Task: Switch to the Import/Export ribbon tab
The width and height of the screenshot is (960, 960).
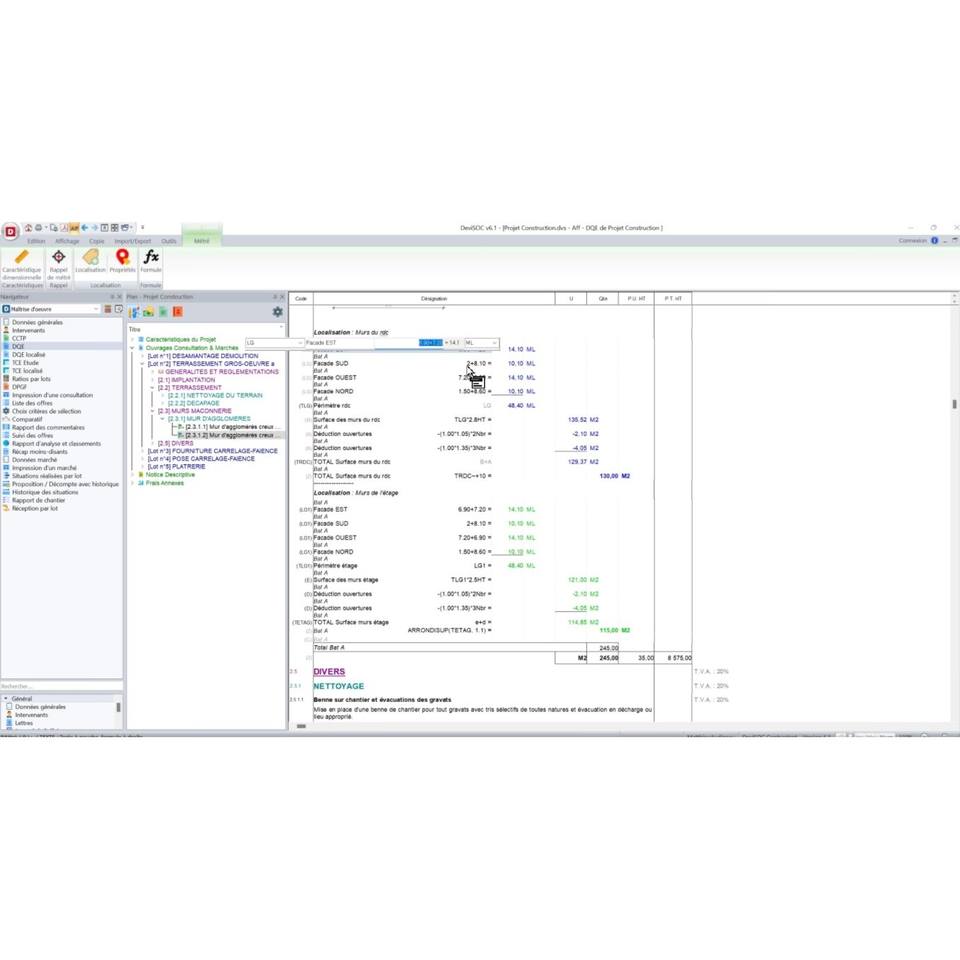Action: [132, 241]
